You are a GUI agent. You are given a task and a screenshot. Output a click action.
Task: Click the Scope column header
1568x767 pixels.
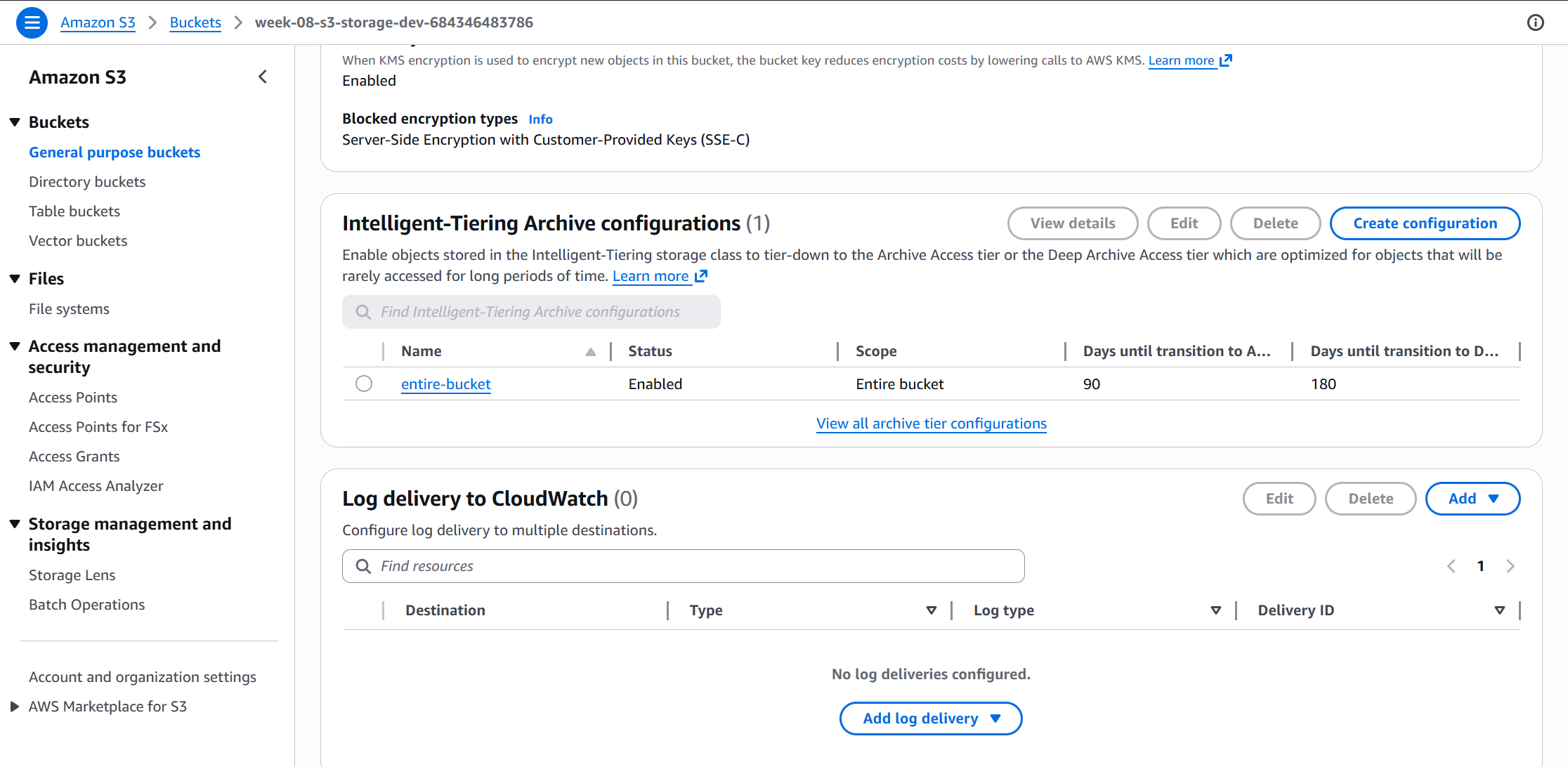(876, 351)
